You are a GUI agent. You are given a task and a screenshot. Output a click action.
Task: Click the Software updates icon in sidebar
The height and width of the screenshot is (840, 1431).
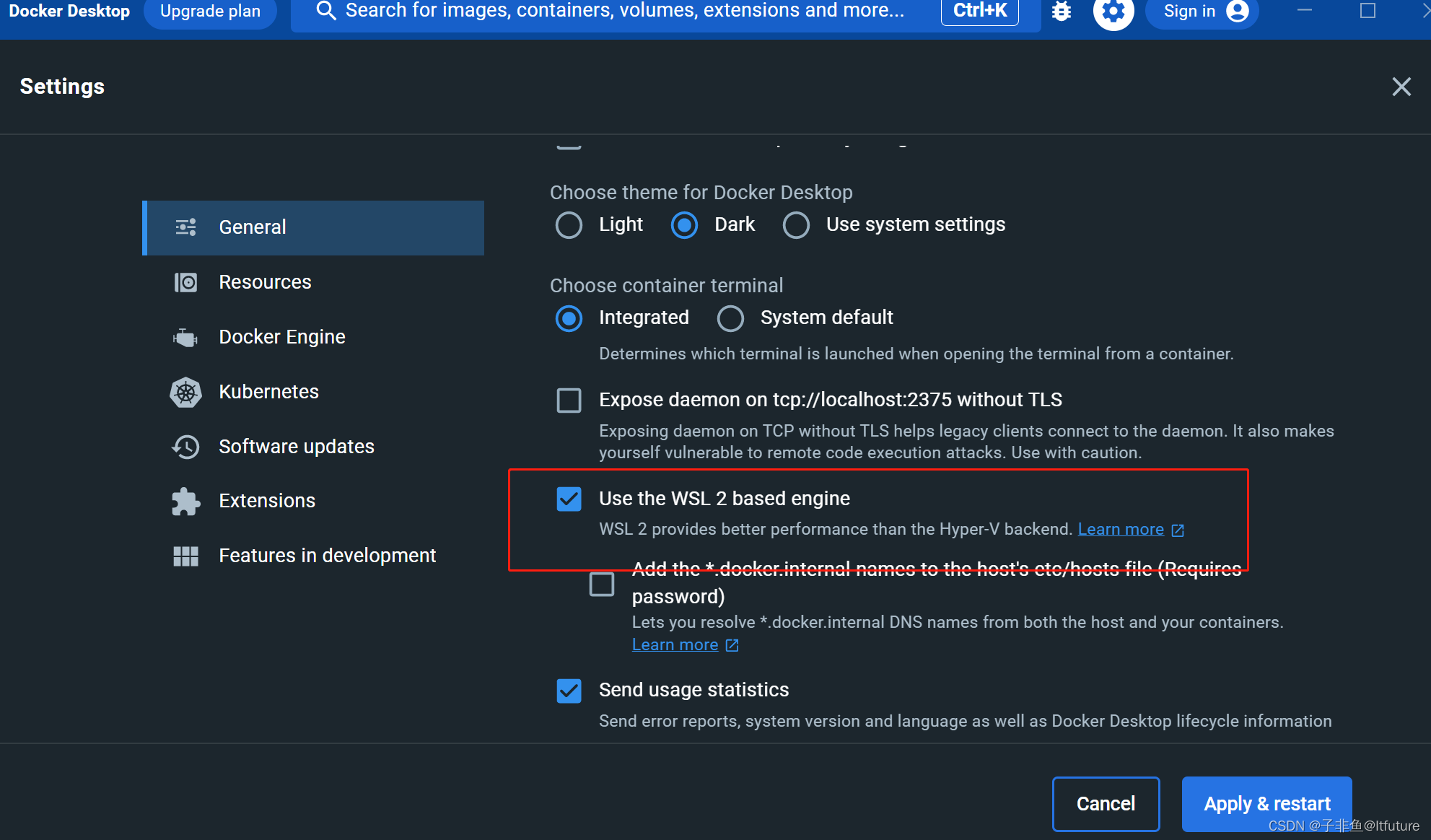186,446
